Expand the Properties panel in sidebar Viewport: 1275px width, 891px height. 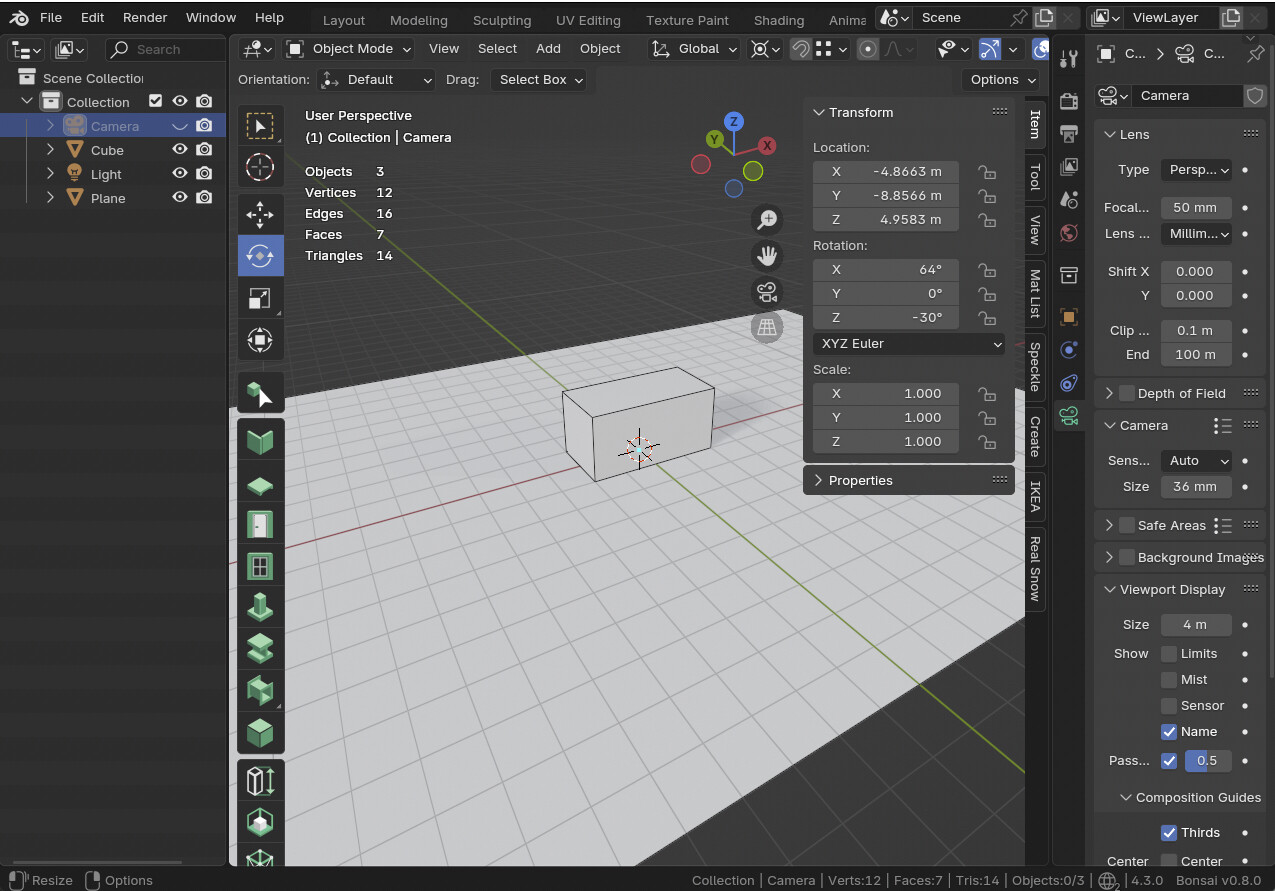click(909, 481)
